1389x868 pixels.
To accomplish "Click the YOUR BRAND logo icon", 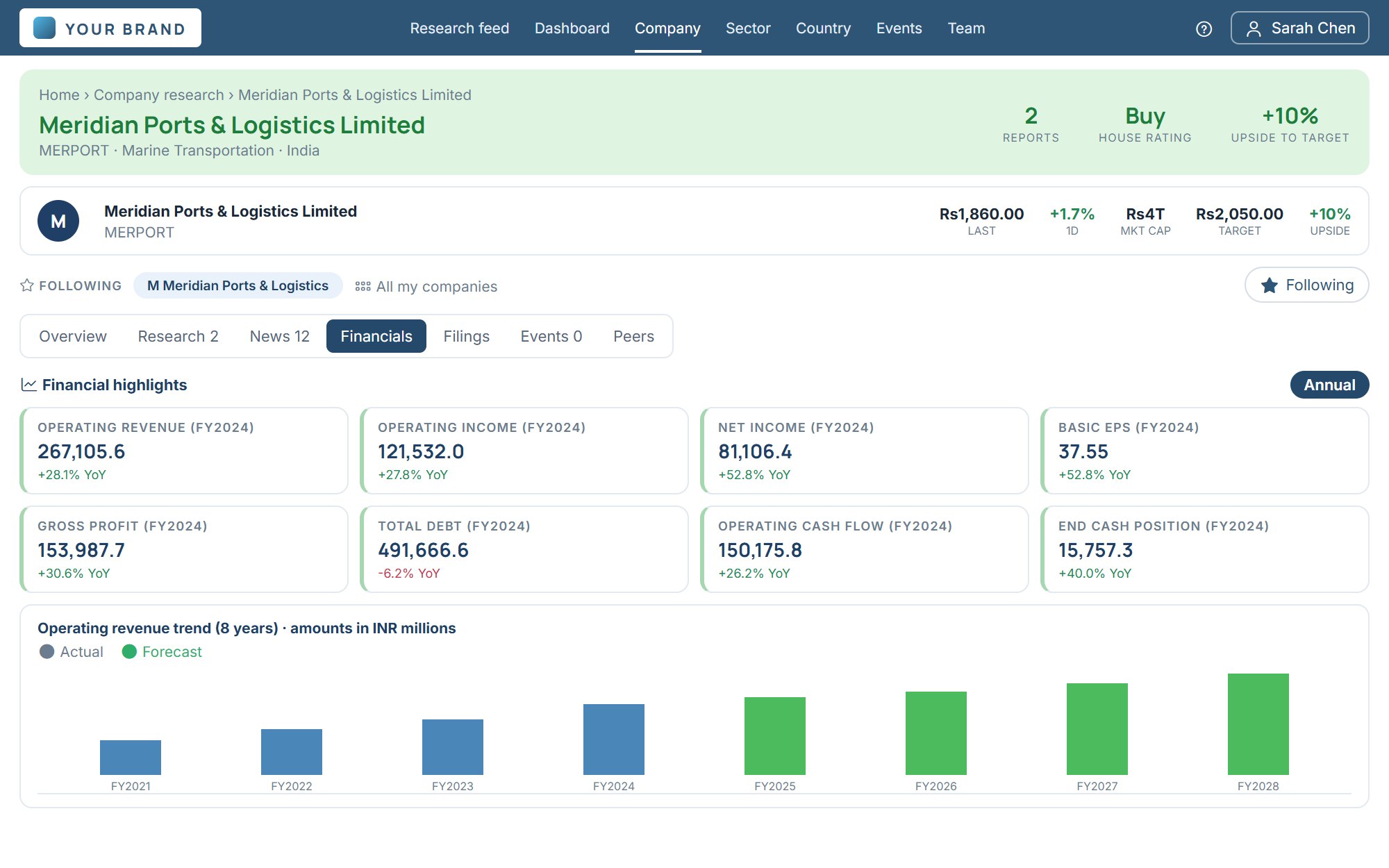I will [x=44, y=28].
